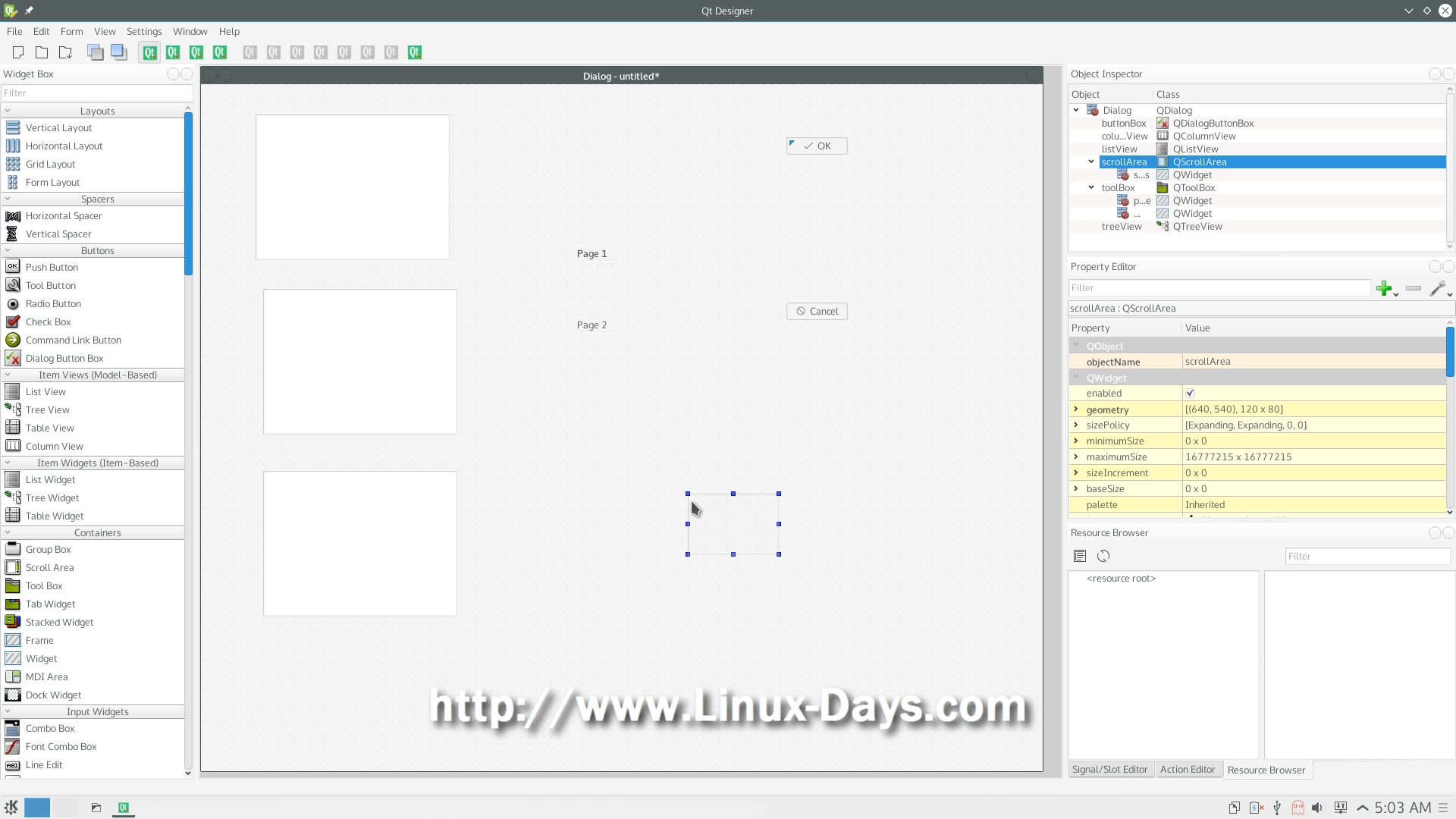Pick Stacked Widget container
This screenshot has width=1456, height=819.
tap(59, 622)
